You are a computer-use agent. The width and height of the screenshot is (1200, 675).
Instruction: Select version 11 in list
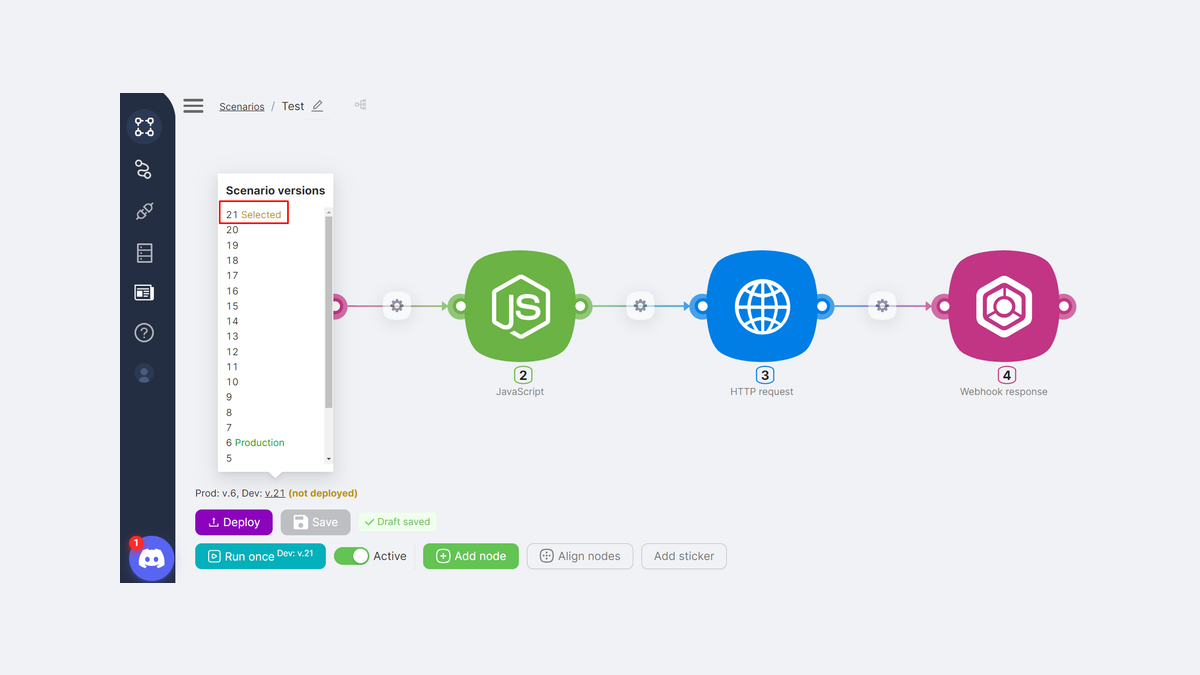tap(232, 367)
